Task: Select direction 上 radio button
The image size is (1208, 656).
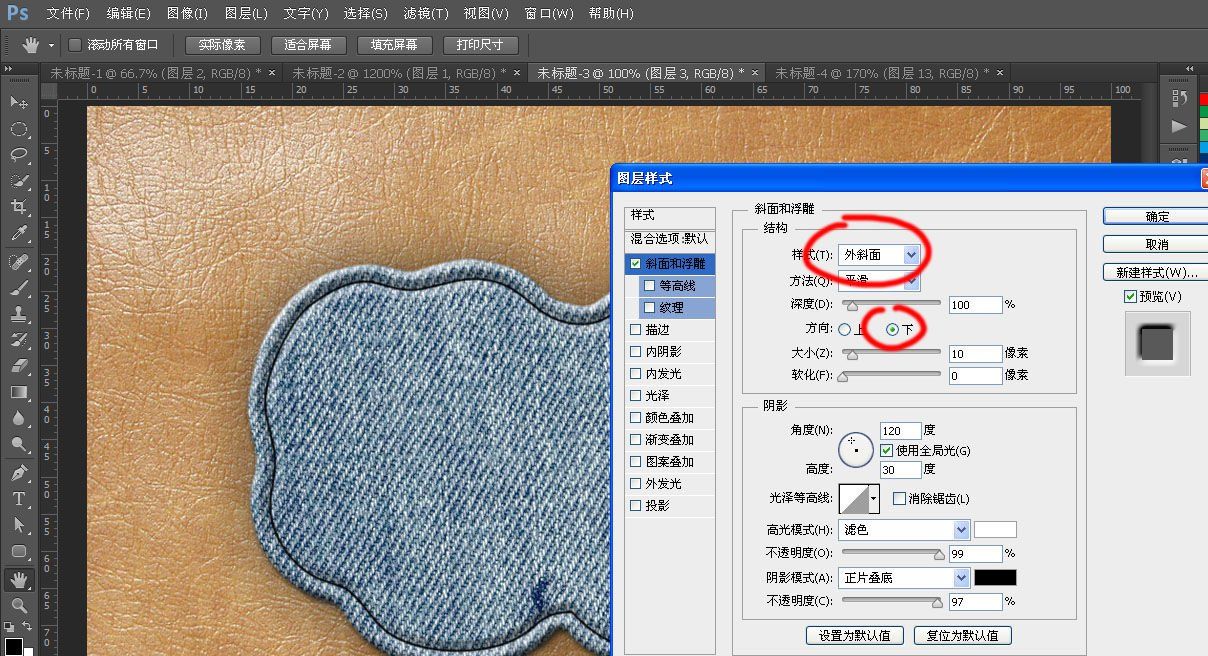Action: pyautogui.click(x=845, y=329)
